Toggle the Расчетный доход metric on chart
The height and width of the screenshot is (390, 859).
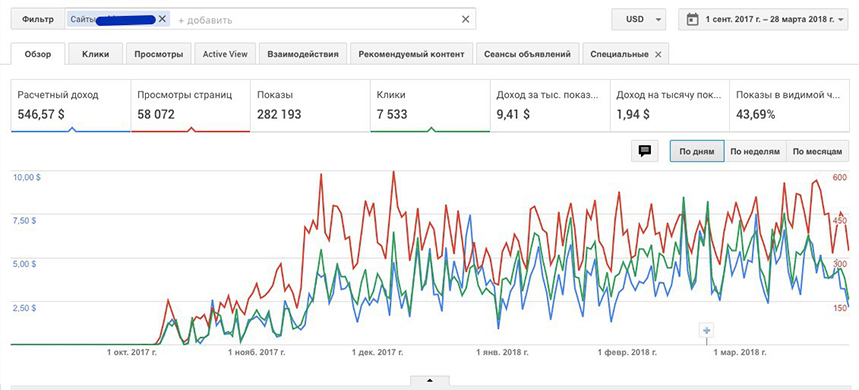71,105
